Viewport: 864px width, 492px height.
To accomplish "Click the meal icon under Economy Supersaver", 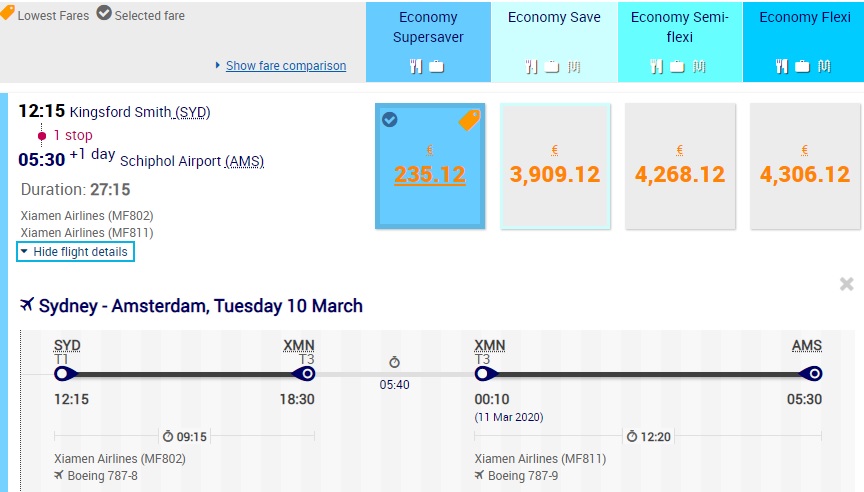I will click(x=416, y=67).
